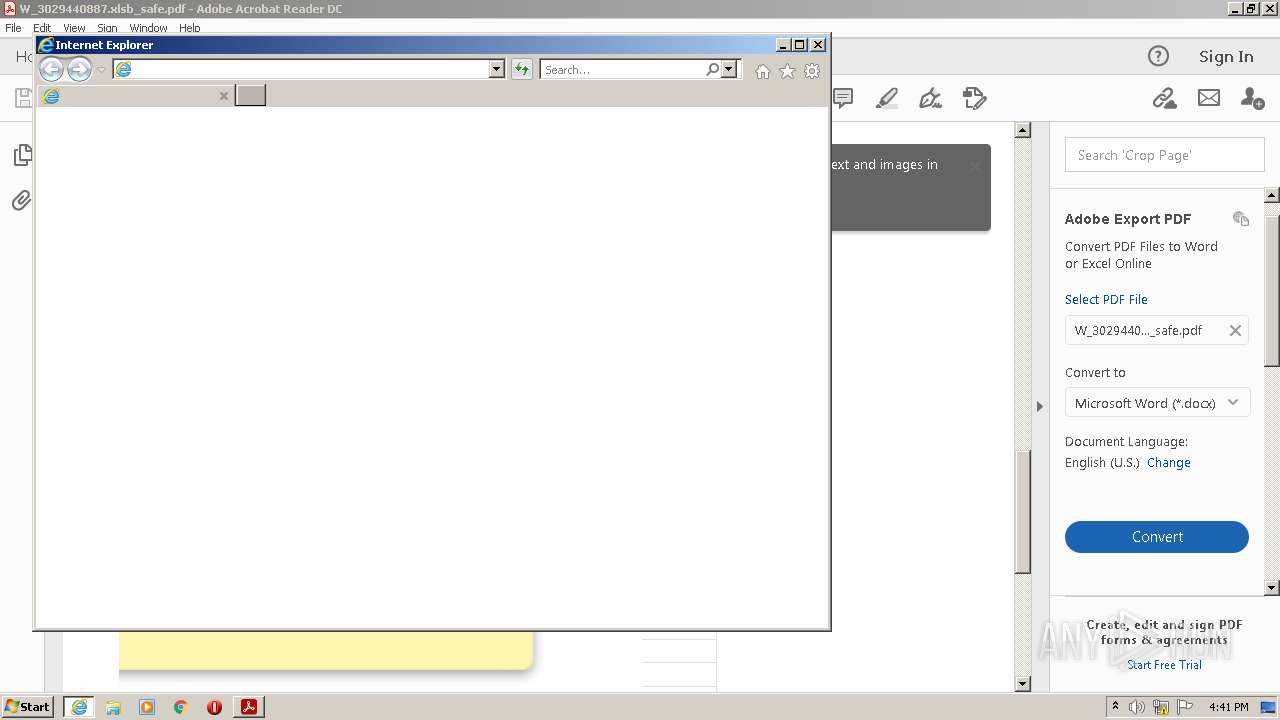This screenshot has width=1280, height=720.
Task: Close the blank Internet Explorer tab
Action: click(224, 96)
